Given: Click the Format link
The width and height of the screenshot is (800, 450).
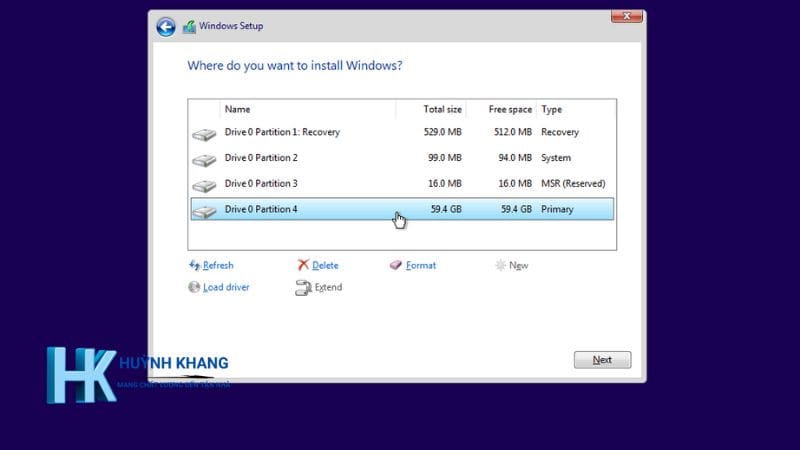Looking at the screenshot, I should [421, 265].
